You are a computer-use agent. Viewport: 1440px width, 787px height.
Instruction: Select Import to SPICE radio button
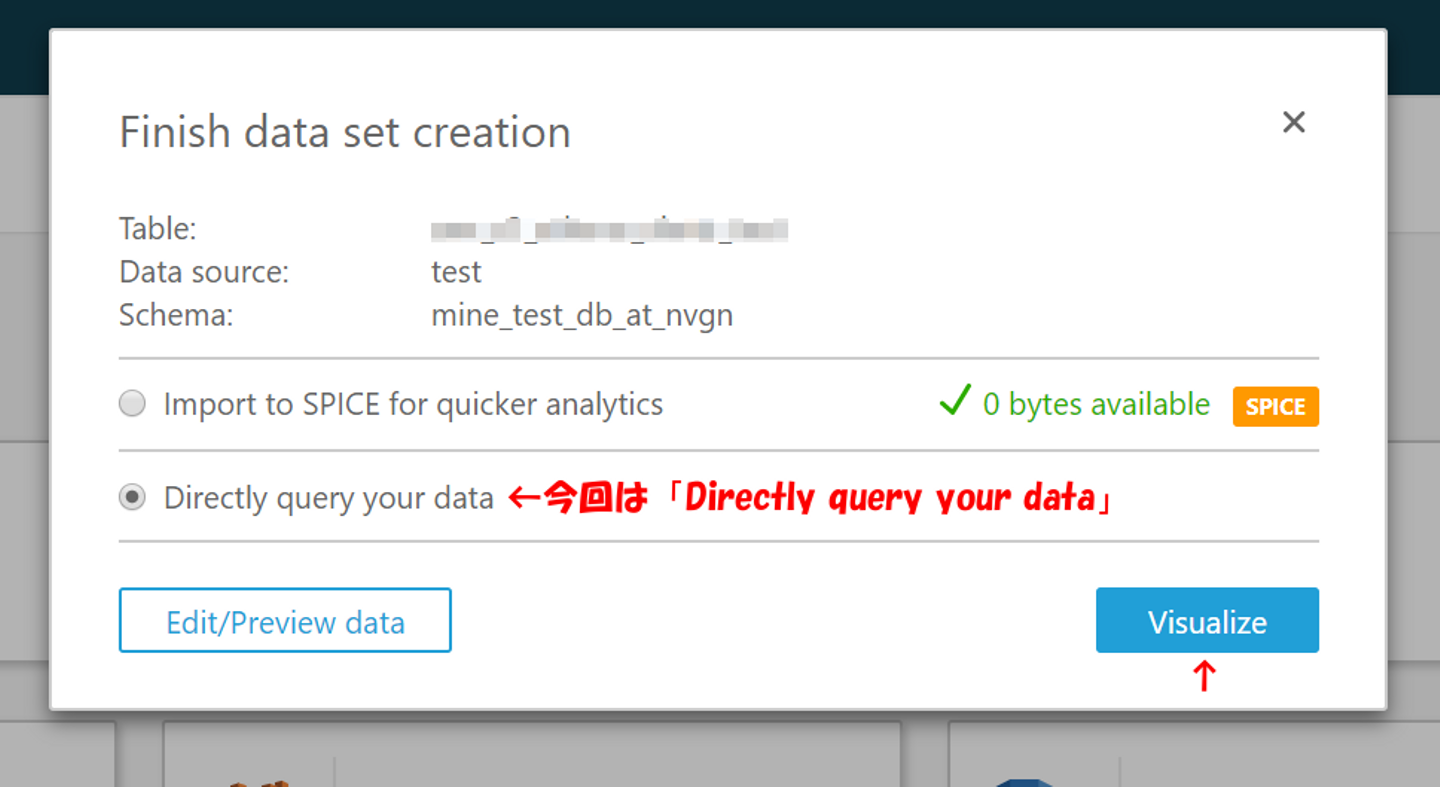132,404
